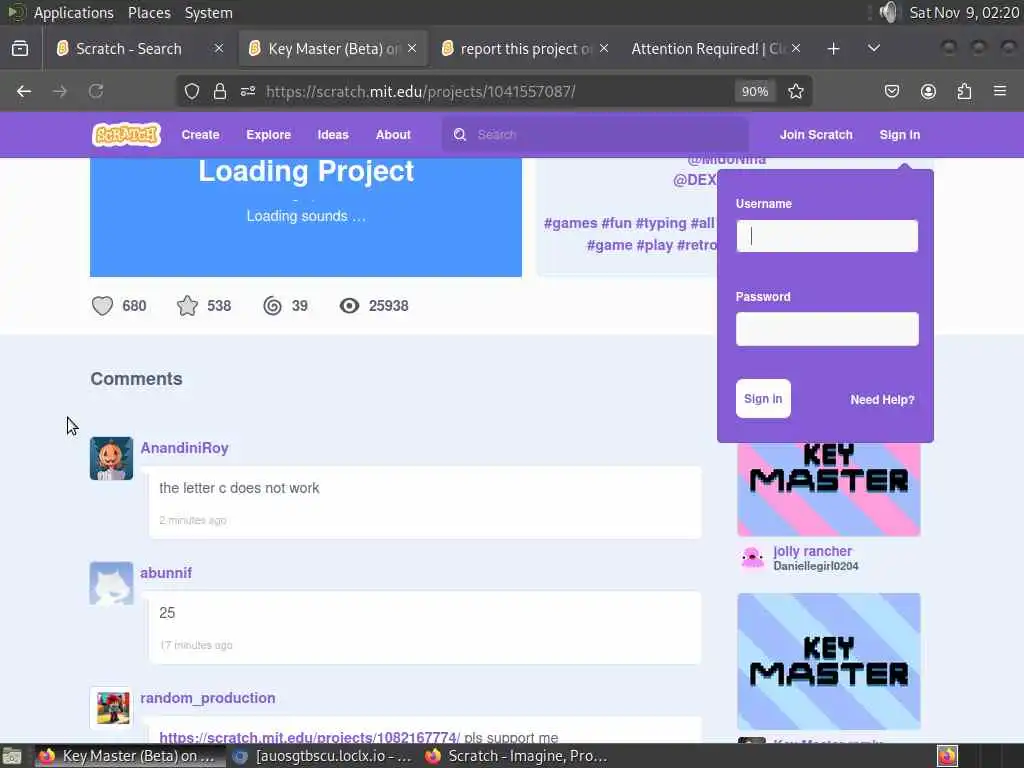Close the Attention Required tab

796,48
